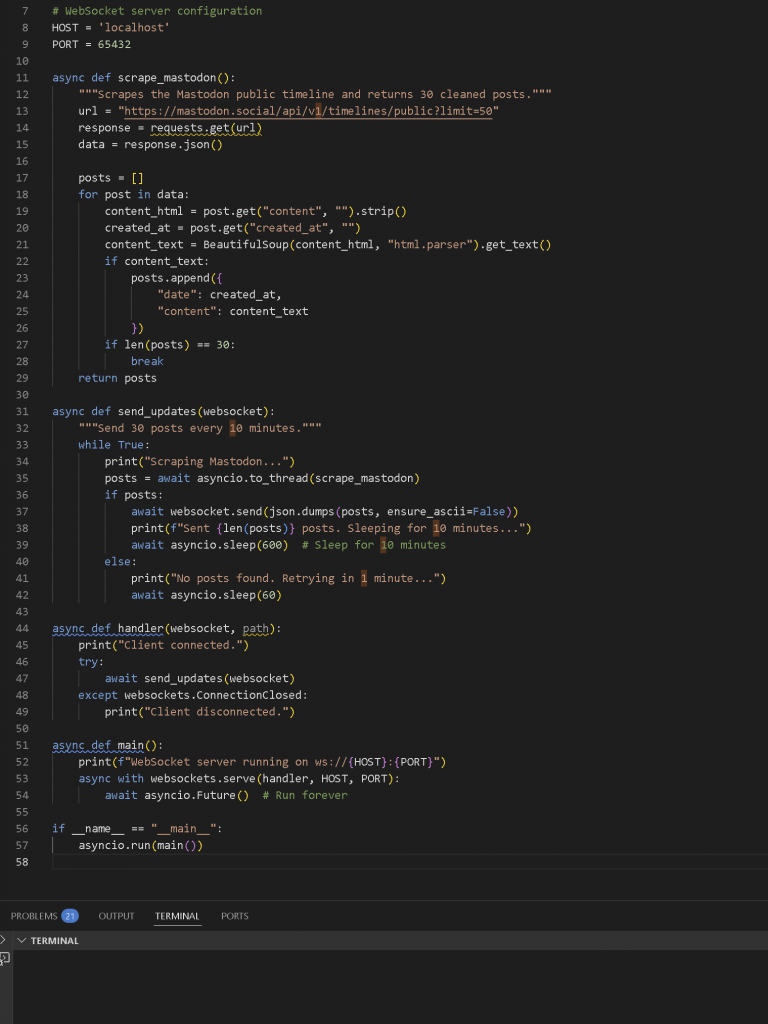Click the 'localhost' string on the HOST line
This screenshot has height=1024, width=768.
click(x=134, y=27)
